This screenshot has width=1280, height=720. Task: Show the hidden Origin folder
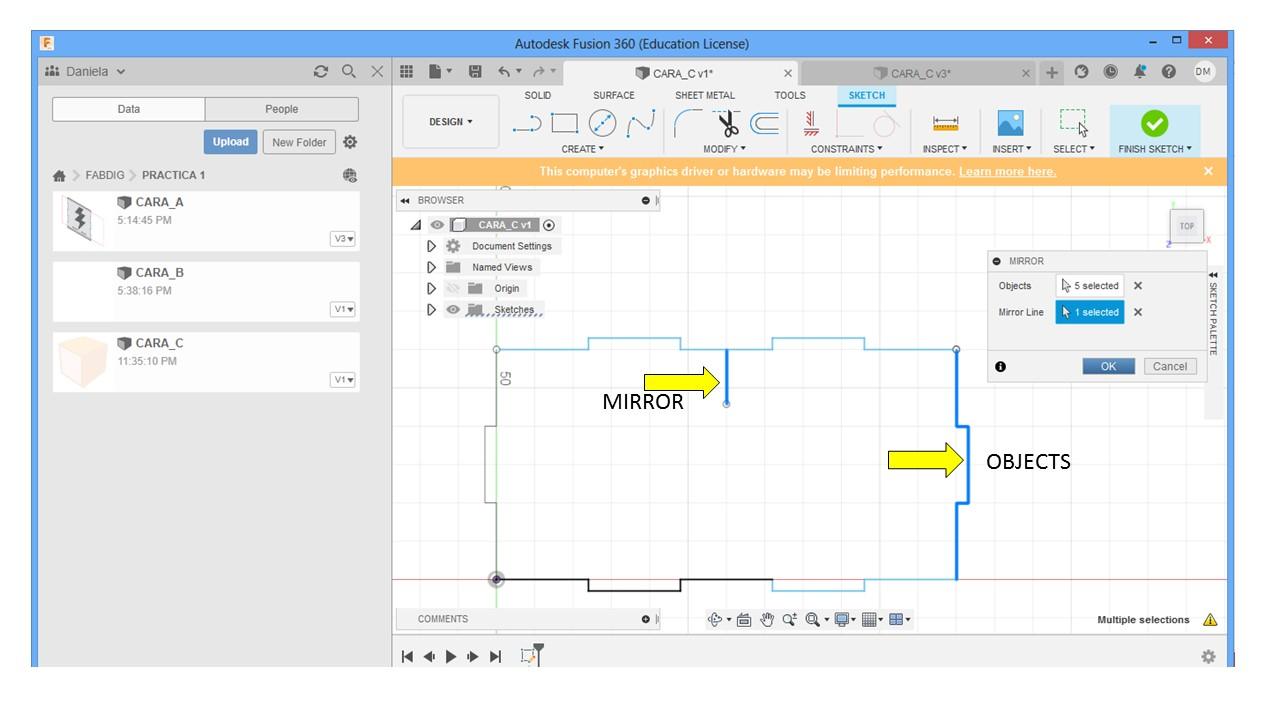454,288
